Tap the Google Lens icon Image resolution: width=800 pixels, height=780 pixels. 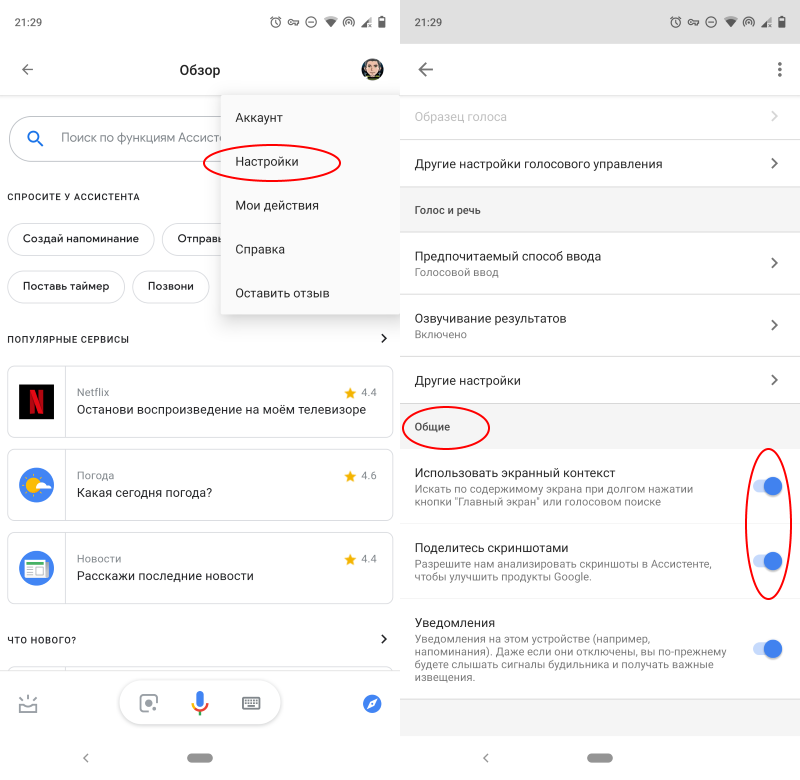(148, 703)
